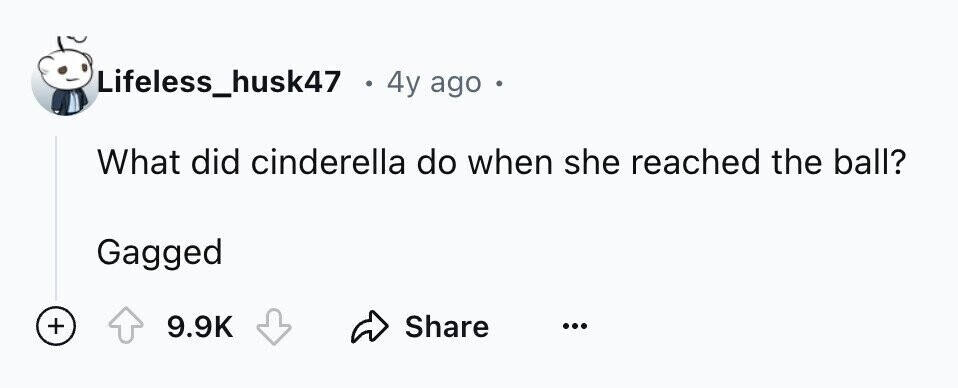The height and width of the screenshot is (388, 958).
Task: Click the curved Share arrow icon
Action: [x=370, y=327]
